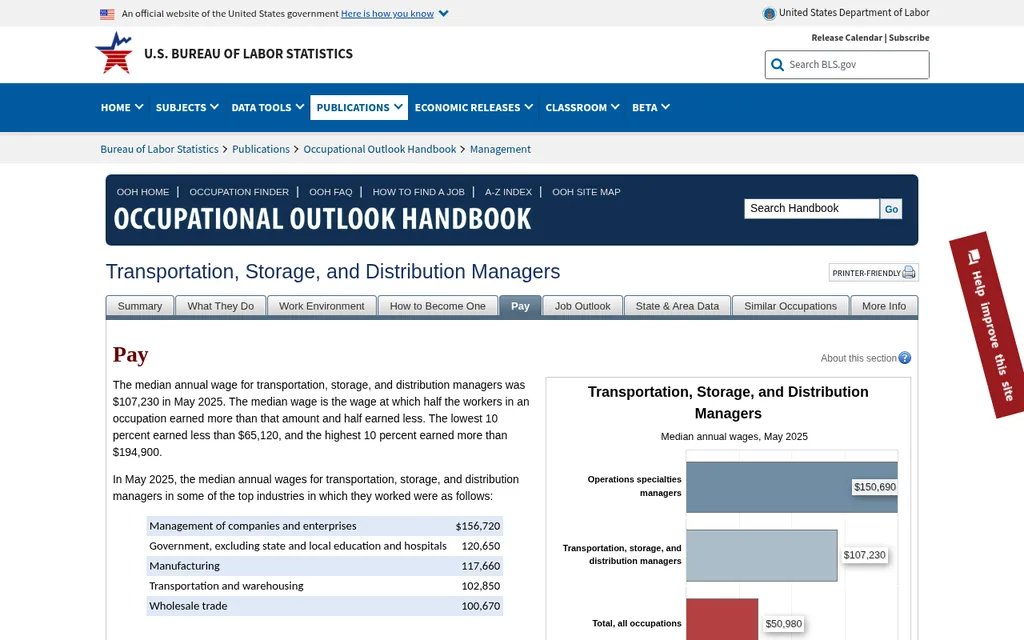
Task: Click the Department of Labor seal icon
Action: coord(769,13)
